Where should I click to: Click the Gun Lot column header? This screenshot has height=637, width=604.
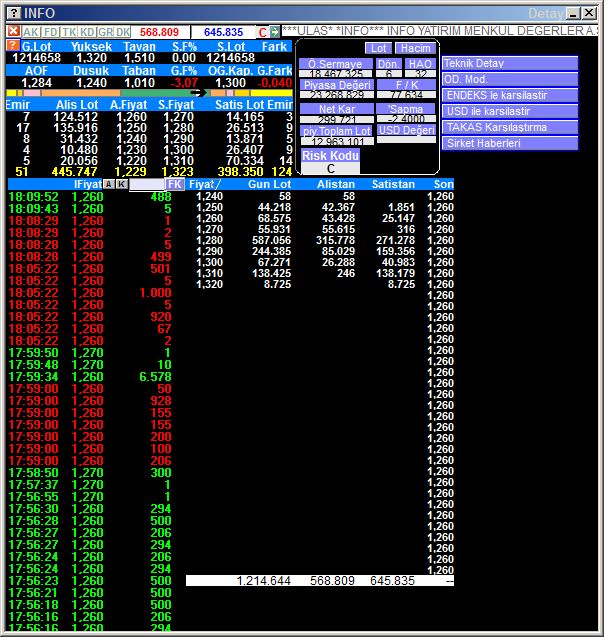[x=269, y=184]
